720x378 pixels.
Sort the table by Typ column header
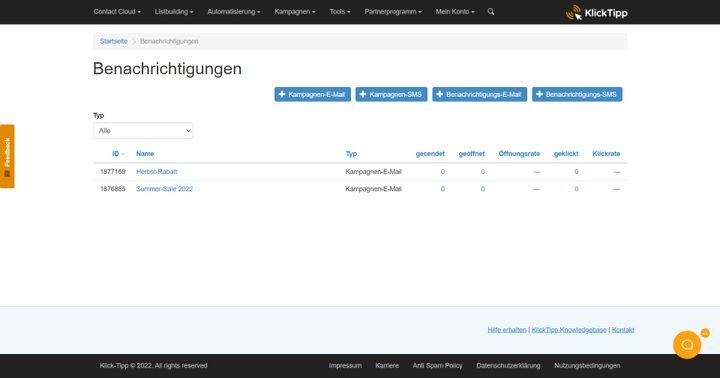[x=351, y=154]
